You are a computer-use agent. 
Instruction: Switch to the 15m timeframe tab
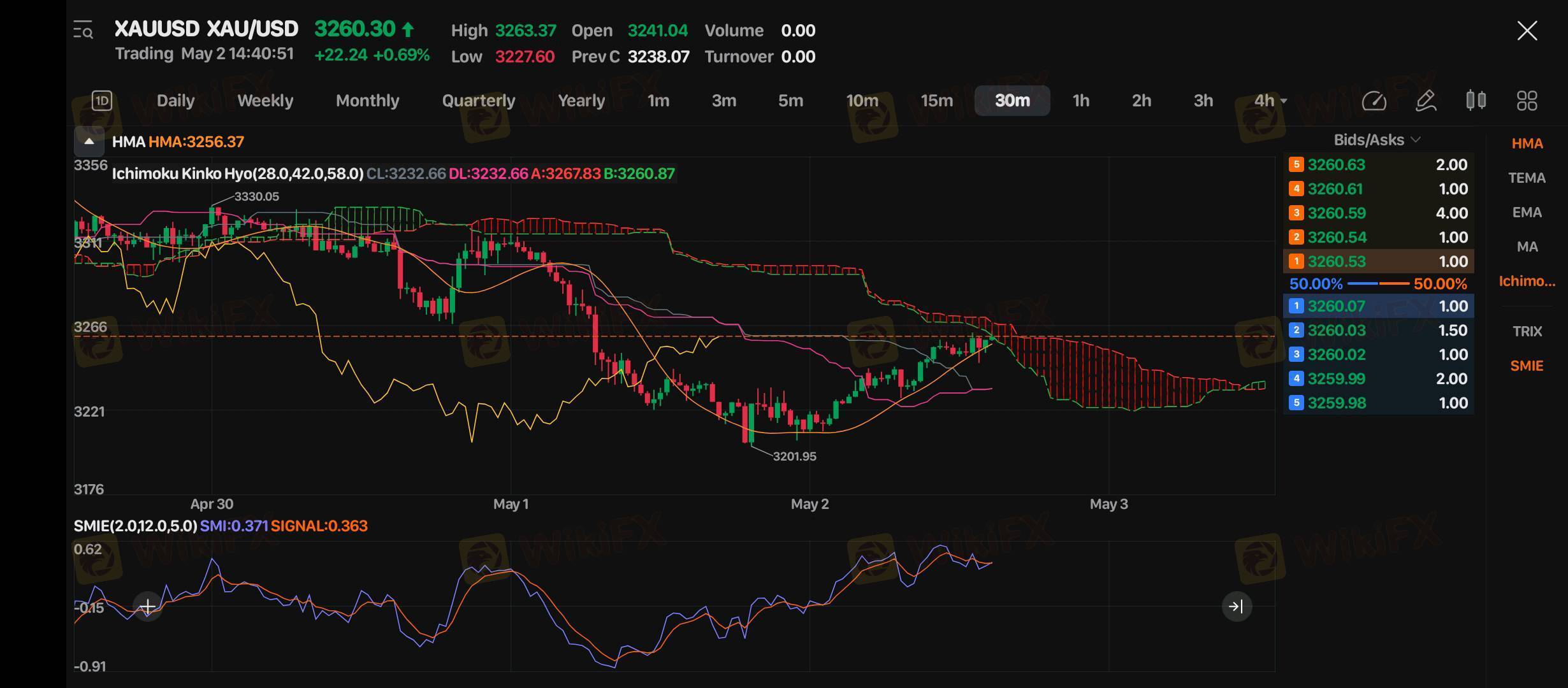tap(936, 101)
